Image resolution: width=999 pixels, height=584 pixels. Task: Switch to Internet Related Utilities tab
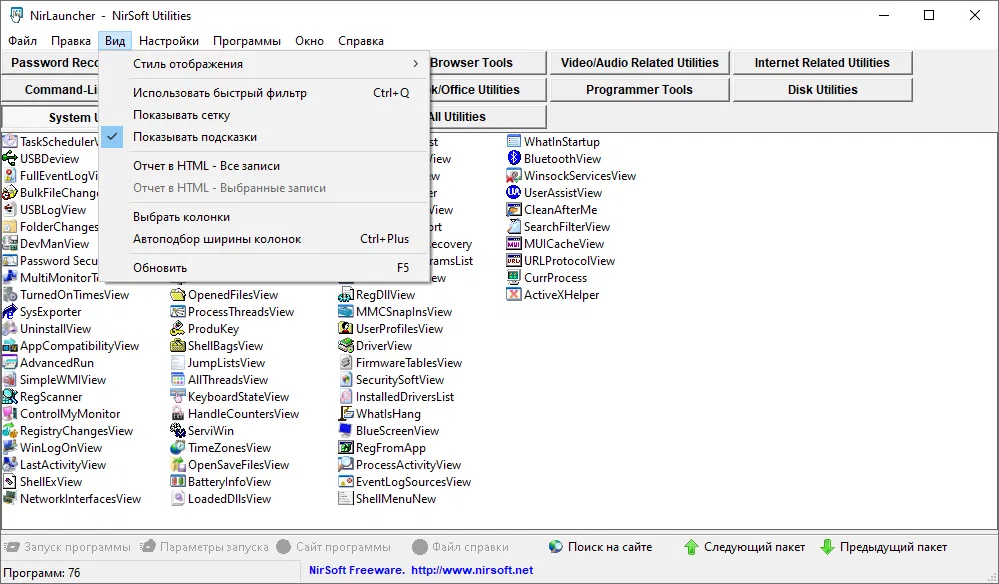[x=823, y=63]
